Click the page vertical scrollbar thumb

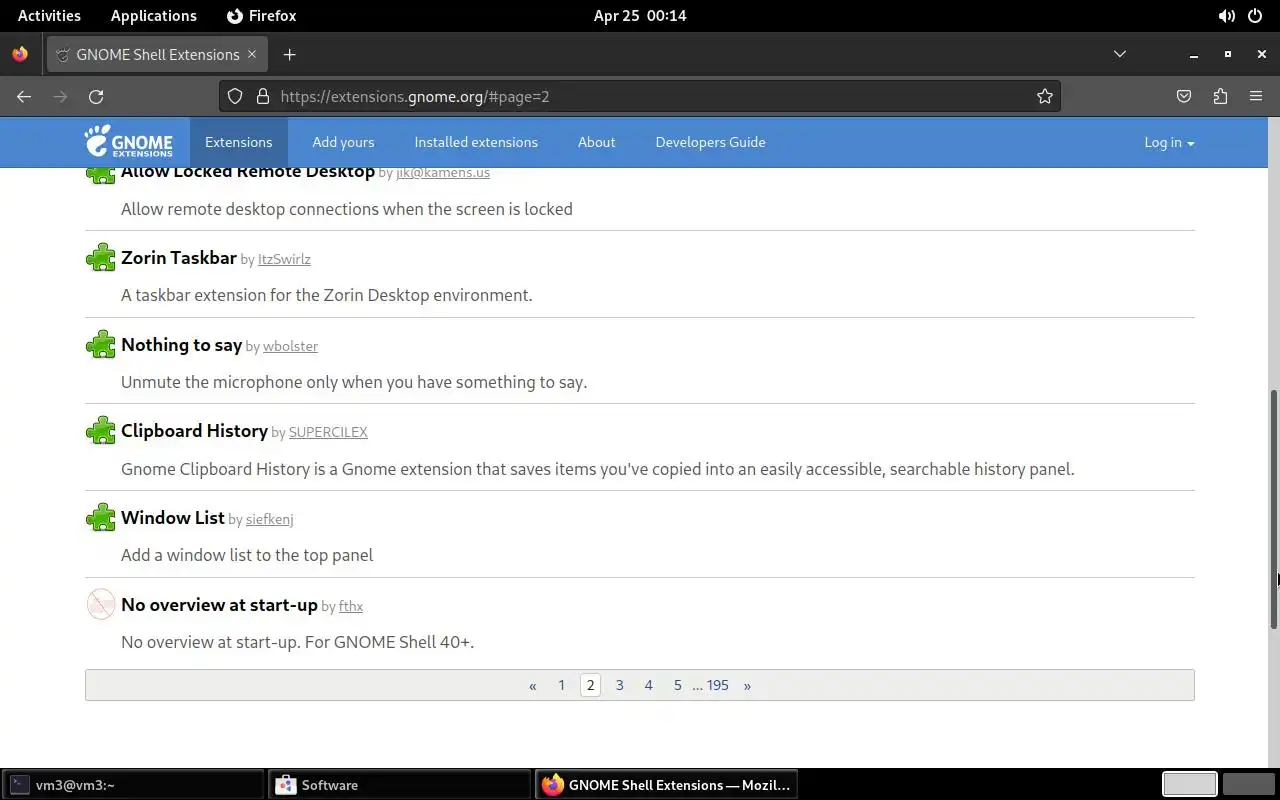[x=1274, y=508]
